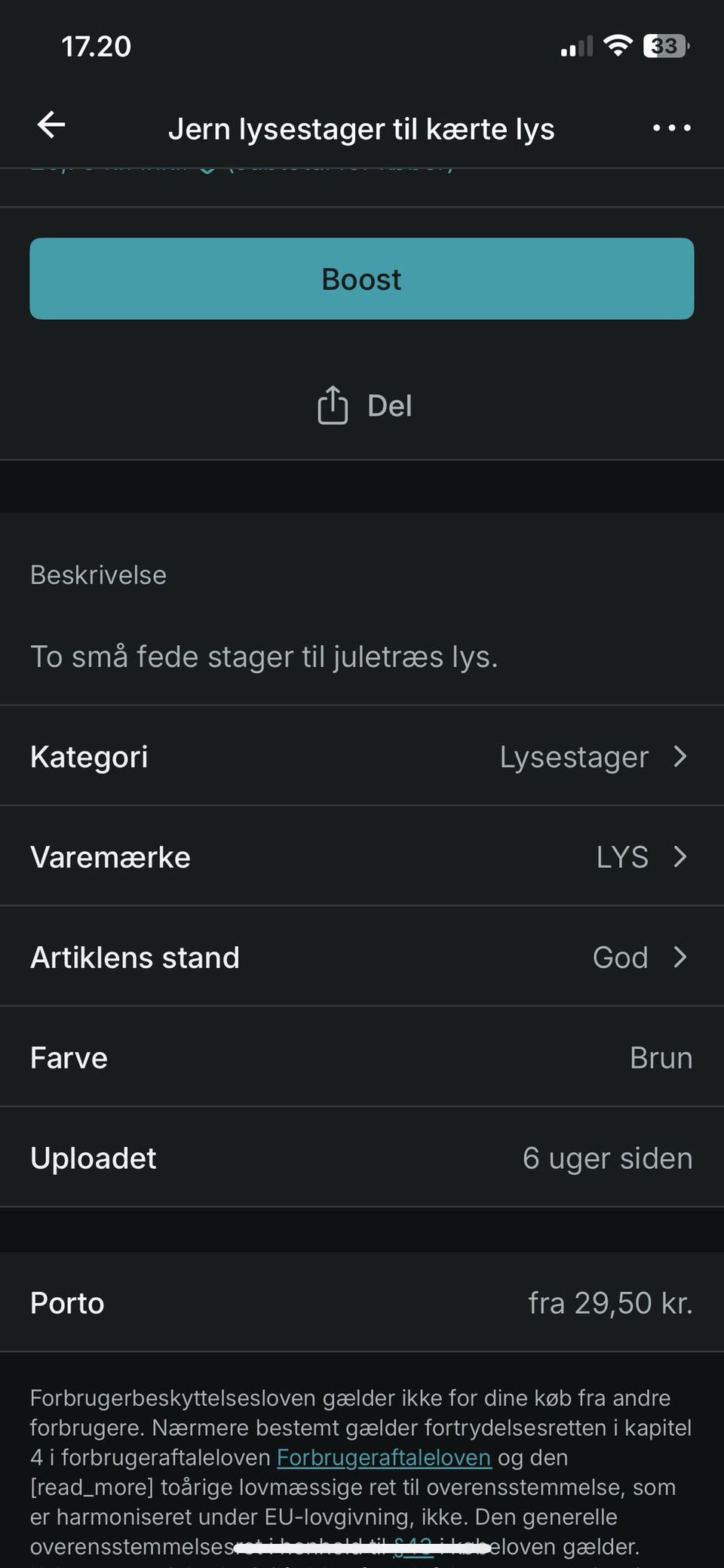724x1568 pixels.
Task: Expand the Artiklens stand chevron arrow
Action: [680, 957]
